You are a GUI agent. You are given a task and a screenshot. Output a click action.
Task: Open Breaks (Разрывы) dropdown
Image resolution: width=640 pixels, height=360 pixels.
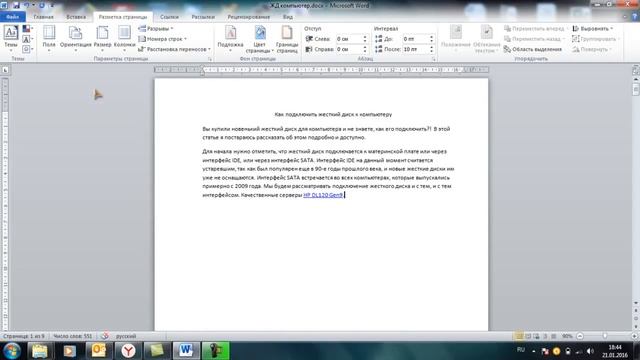pos(156,29)
